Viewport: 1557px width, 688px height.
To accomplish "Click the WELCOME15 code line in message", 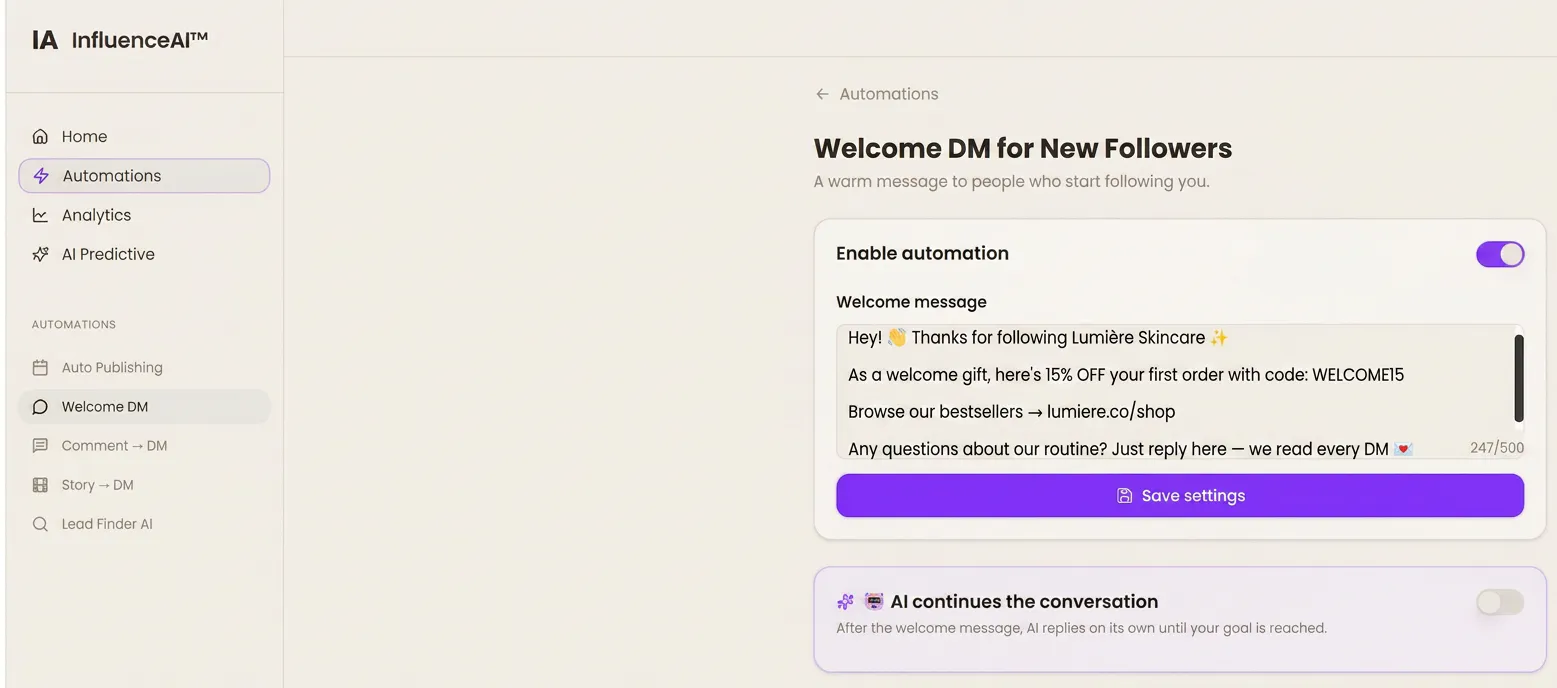I will 1126,375.
